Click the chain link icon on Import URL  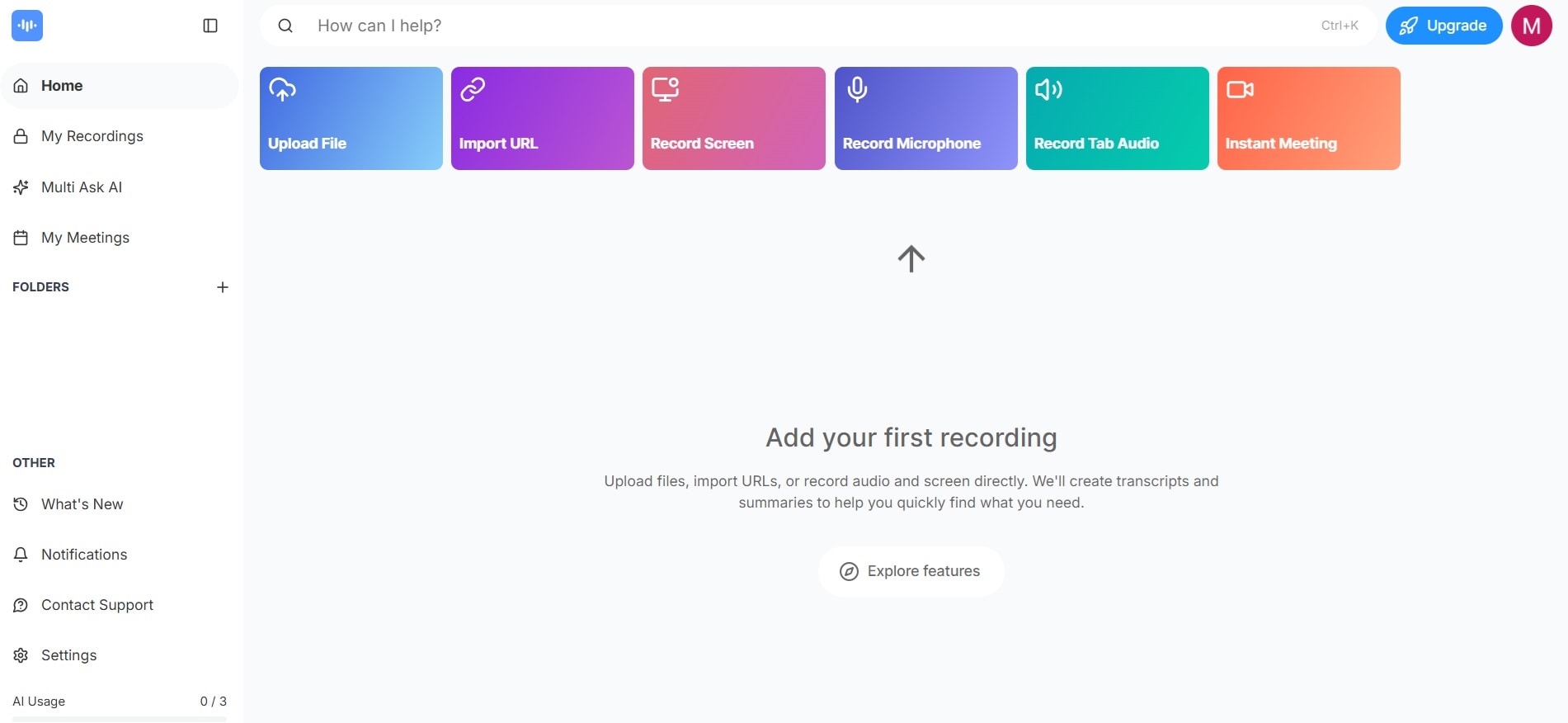(x=473, y=89)
